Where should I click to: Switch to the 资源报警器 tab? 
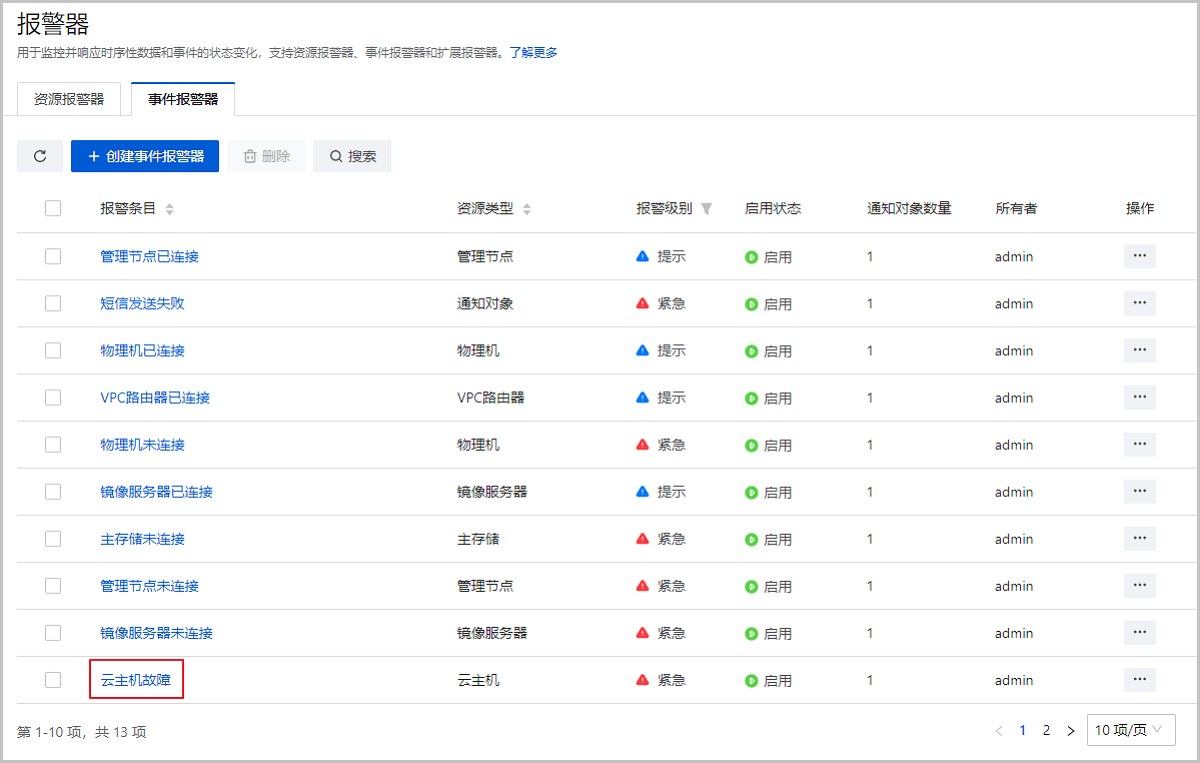(69, 99)
